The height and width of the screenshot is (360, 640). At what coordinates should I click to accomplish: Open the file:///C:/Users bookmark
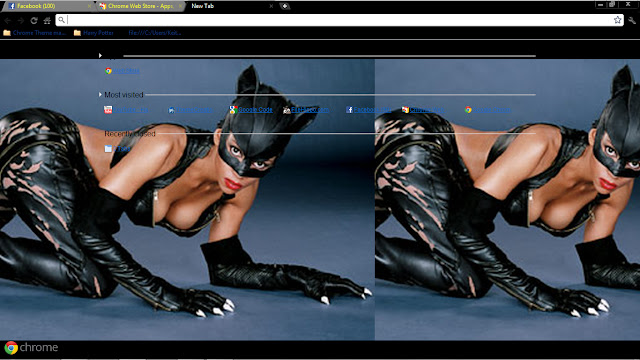pos(154,33)
